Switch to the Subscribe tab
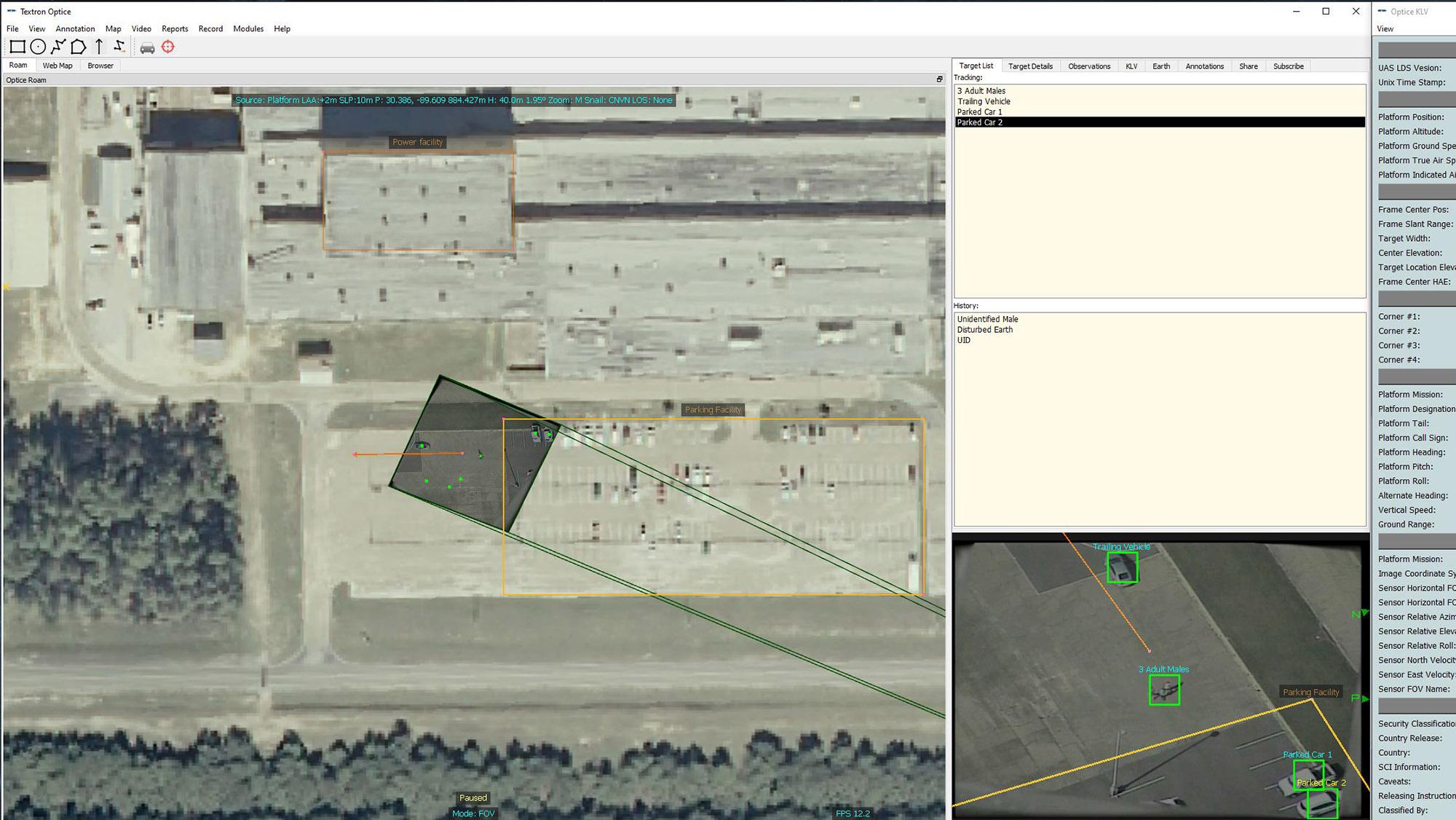This screenshot has height=820, width=1456. (x=1288, y=66)
